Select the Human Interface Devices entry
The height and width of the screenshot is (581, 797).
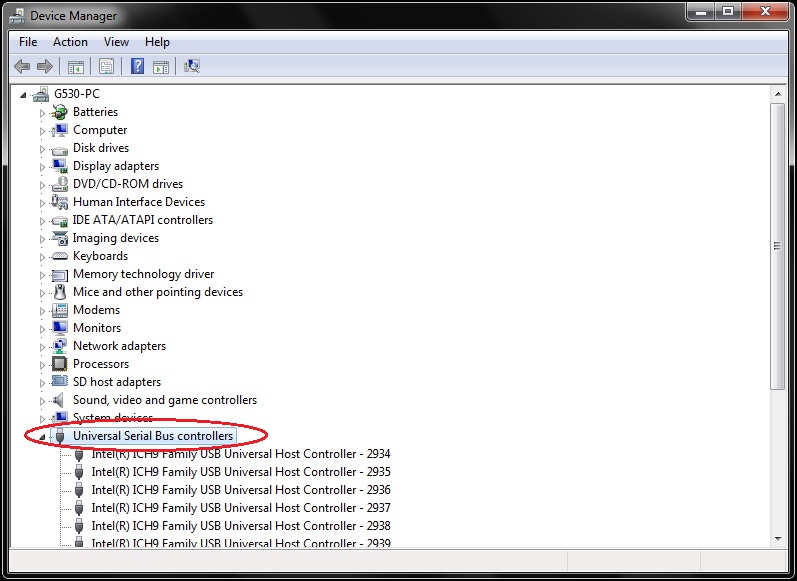pos(138,202)
